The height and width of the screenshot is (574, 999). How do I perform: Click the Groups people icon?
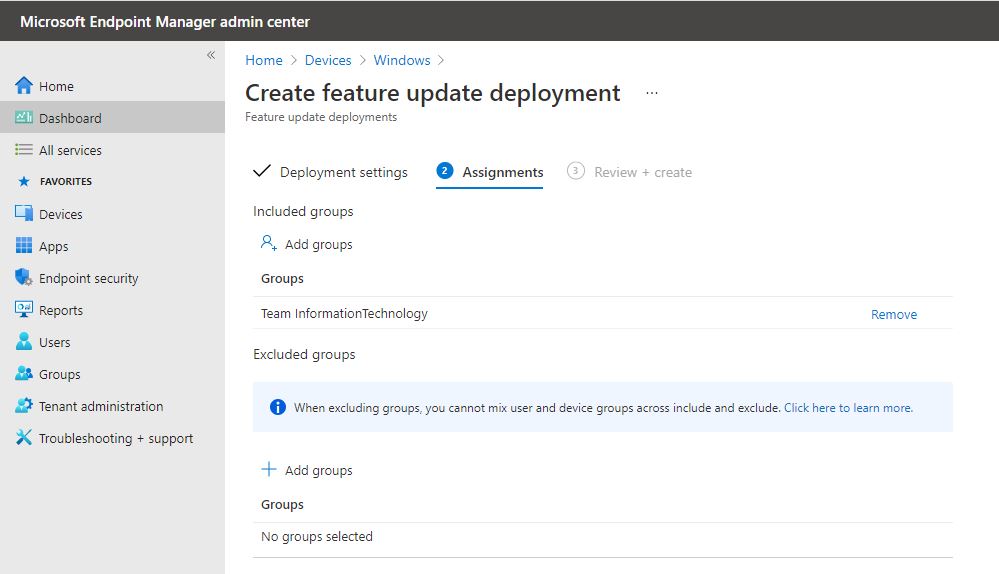24,373
